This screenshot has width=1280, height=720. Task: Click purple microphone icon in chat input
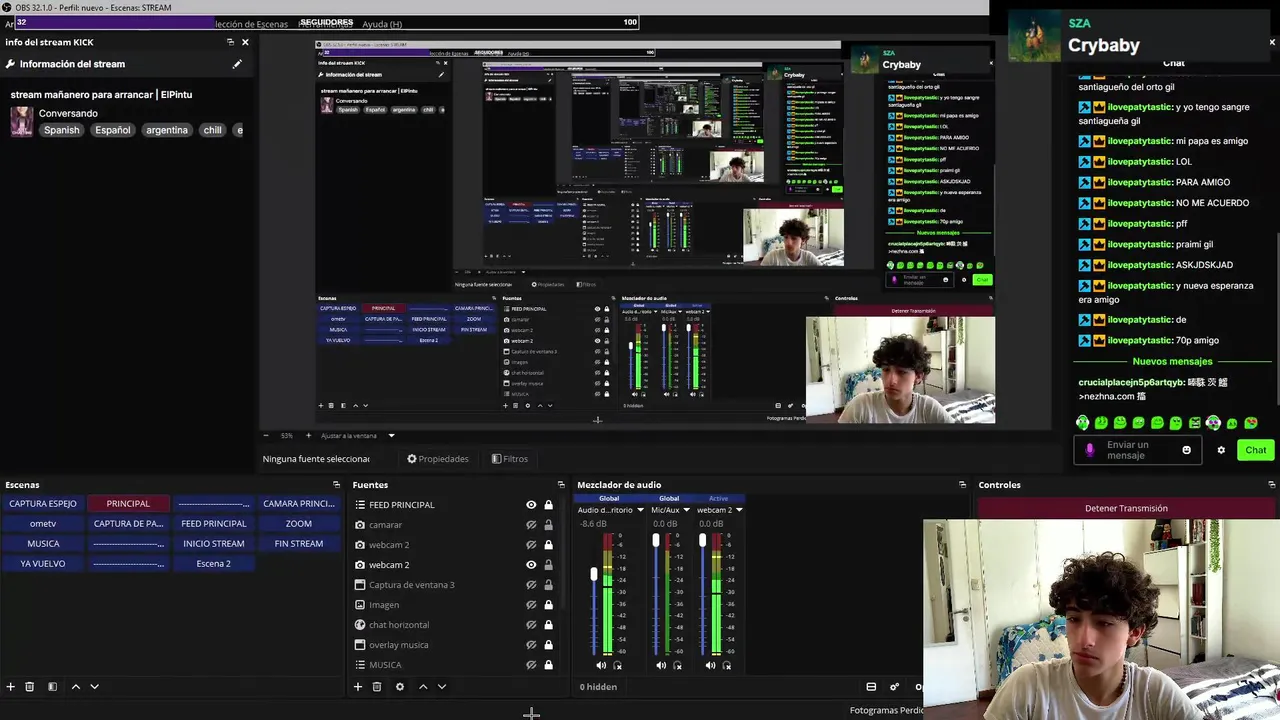[1090, 450]
